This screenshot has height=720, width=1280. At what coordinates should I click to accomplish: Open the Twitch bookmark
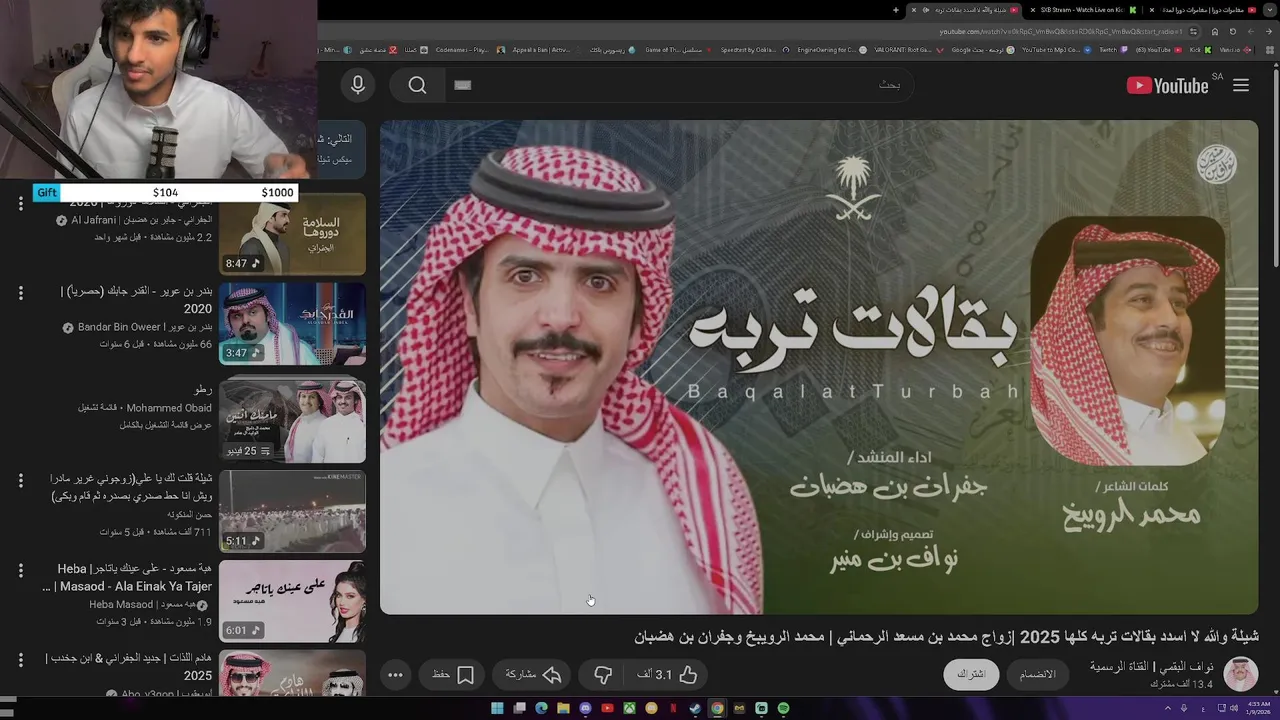click(1113, 49)
